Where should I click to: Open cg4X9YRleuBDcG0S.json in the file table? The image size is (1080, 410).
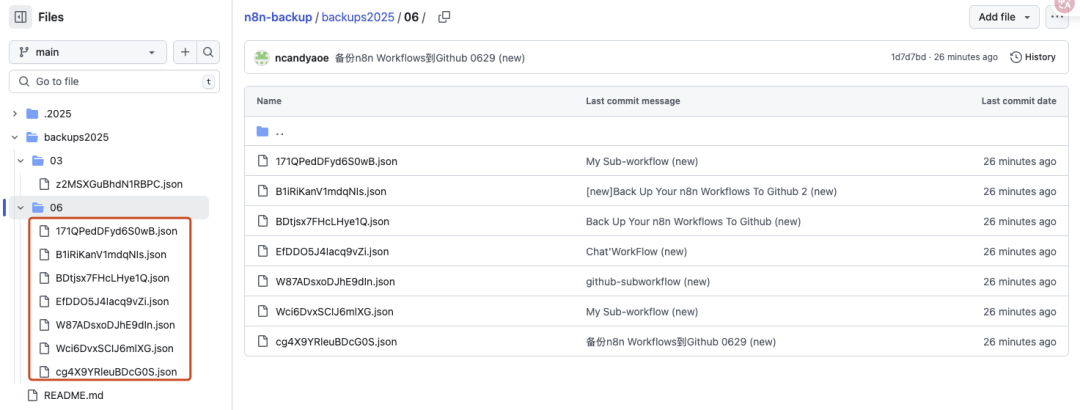point(336,341)
